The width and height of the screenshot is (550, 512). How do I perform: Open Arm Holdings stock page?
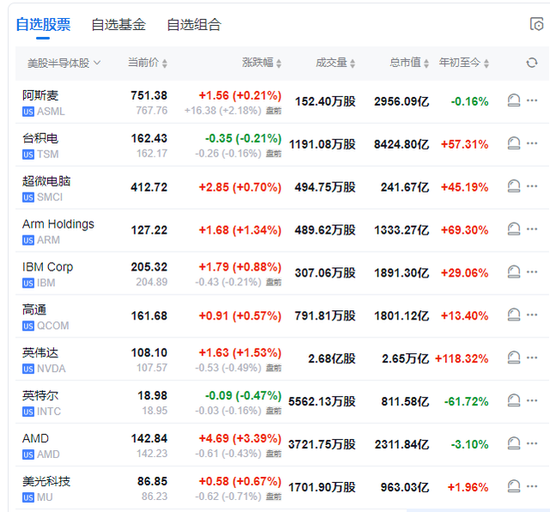click(x=58, y=224)
